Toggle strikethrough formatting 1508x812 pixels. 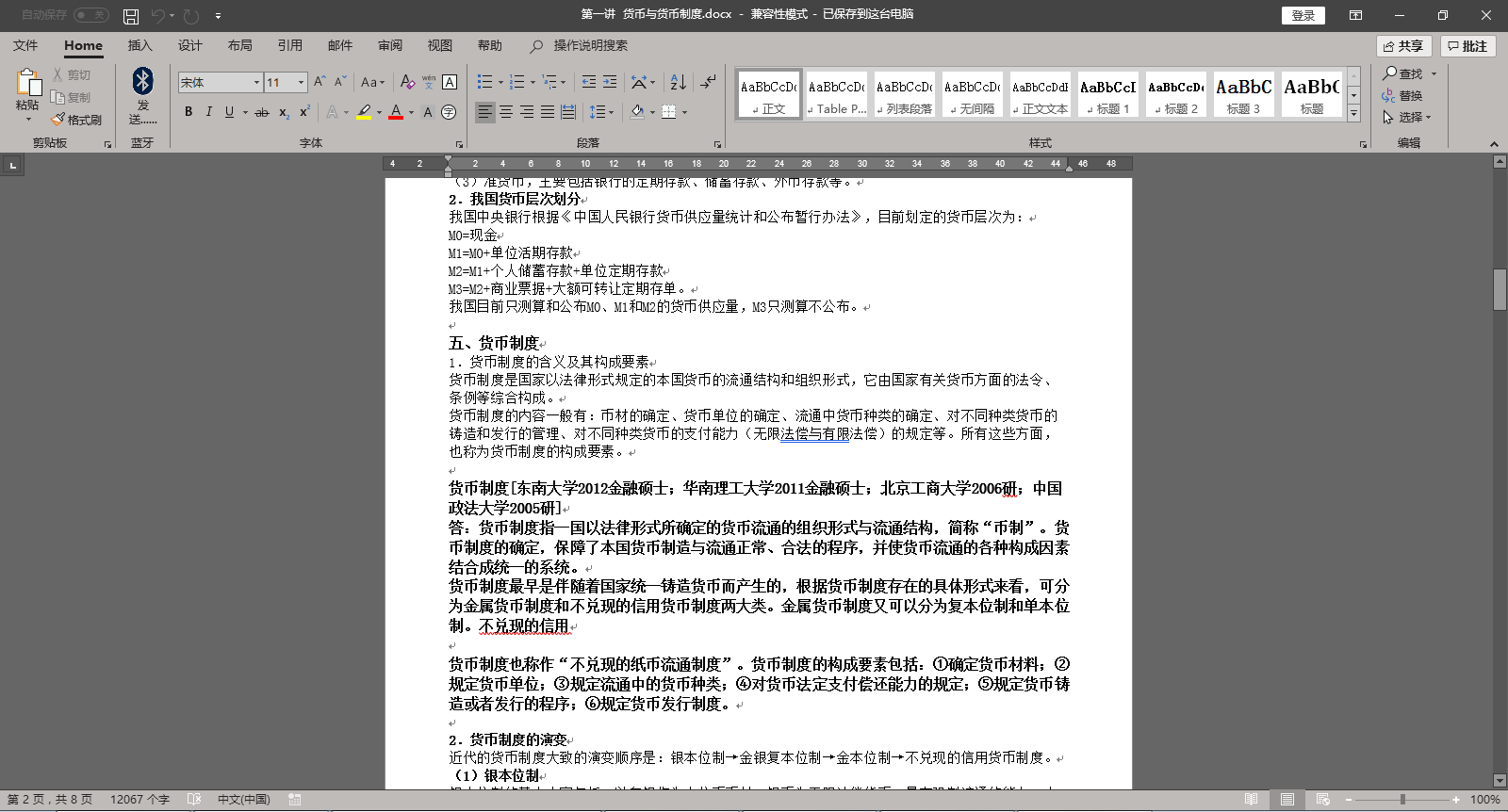(262, 112)
